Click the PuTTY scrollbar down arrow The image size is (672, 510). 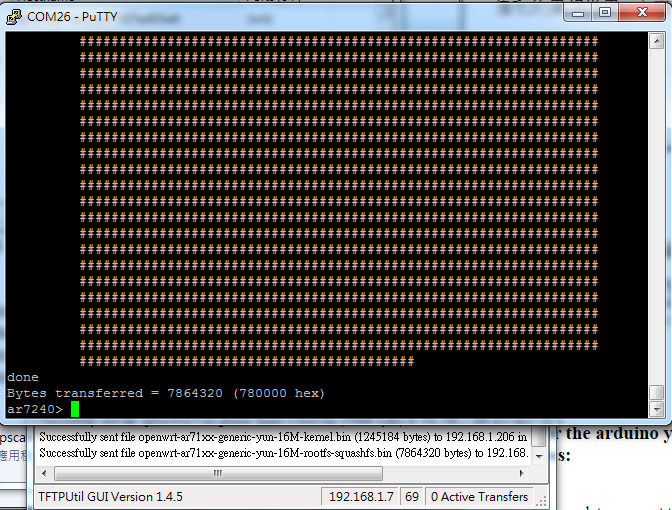coord(657,409)
